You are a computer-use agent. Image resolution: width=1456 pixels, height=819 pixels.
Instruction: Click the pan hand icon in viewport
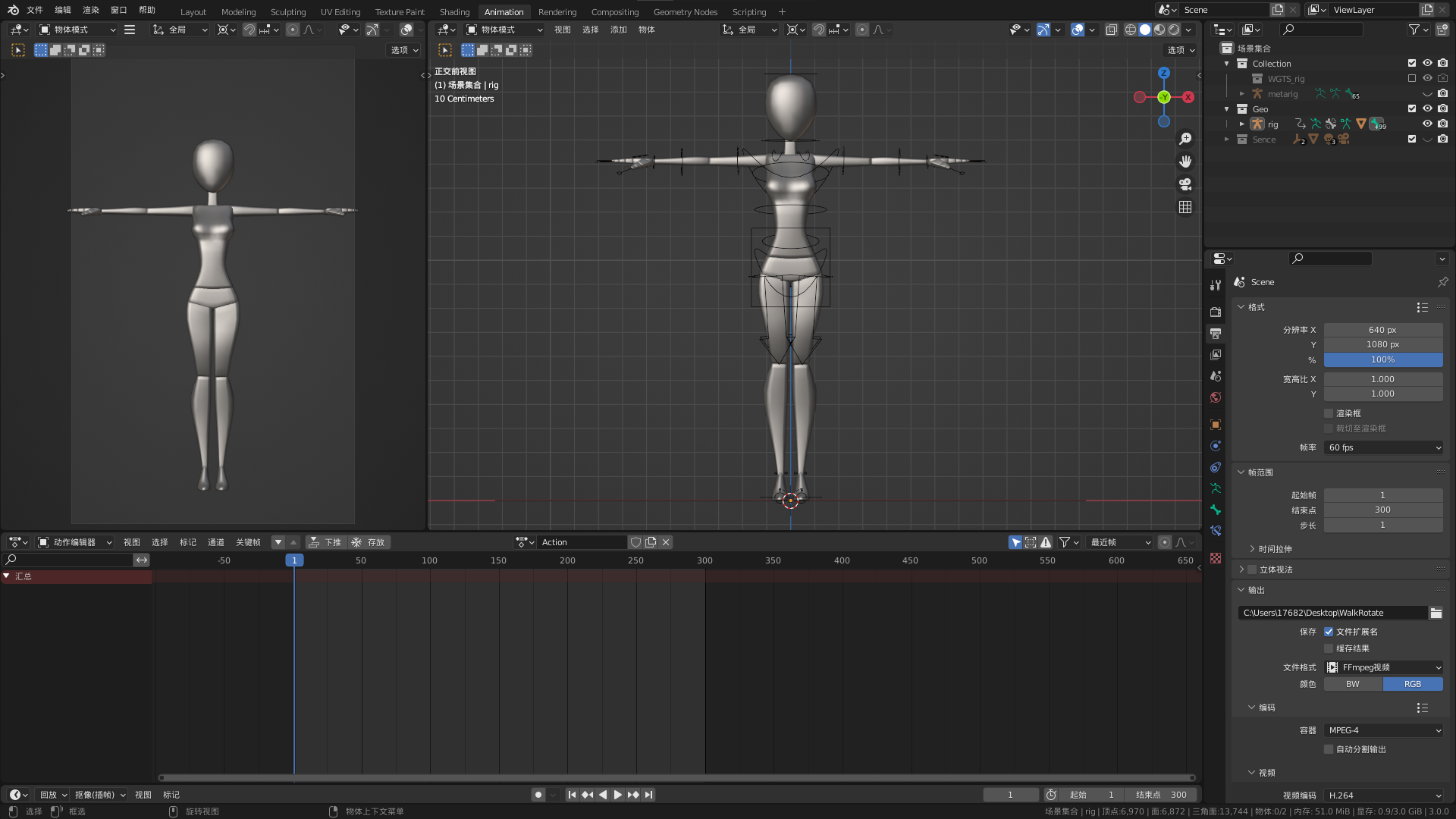pyautogui.click(x=1185, y=162)
